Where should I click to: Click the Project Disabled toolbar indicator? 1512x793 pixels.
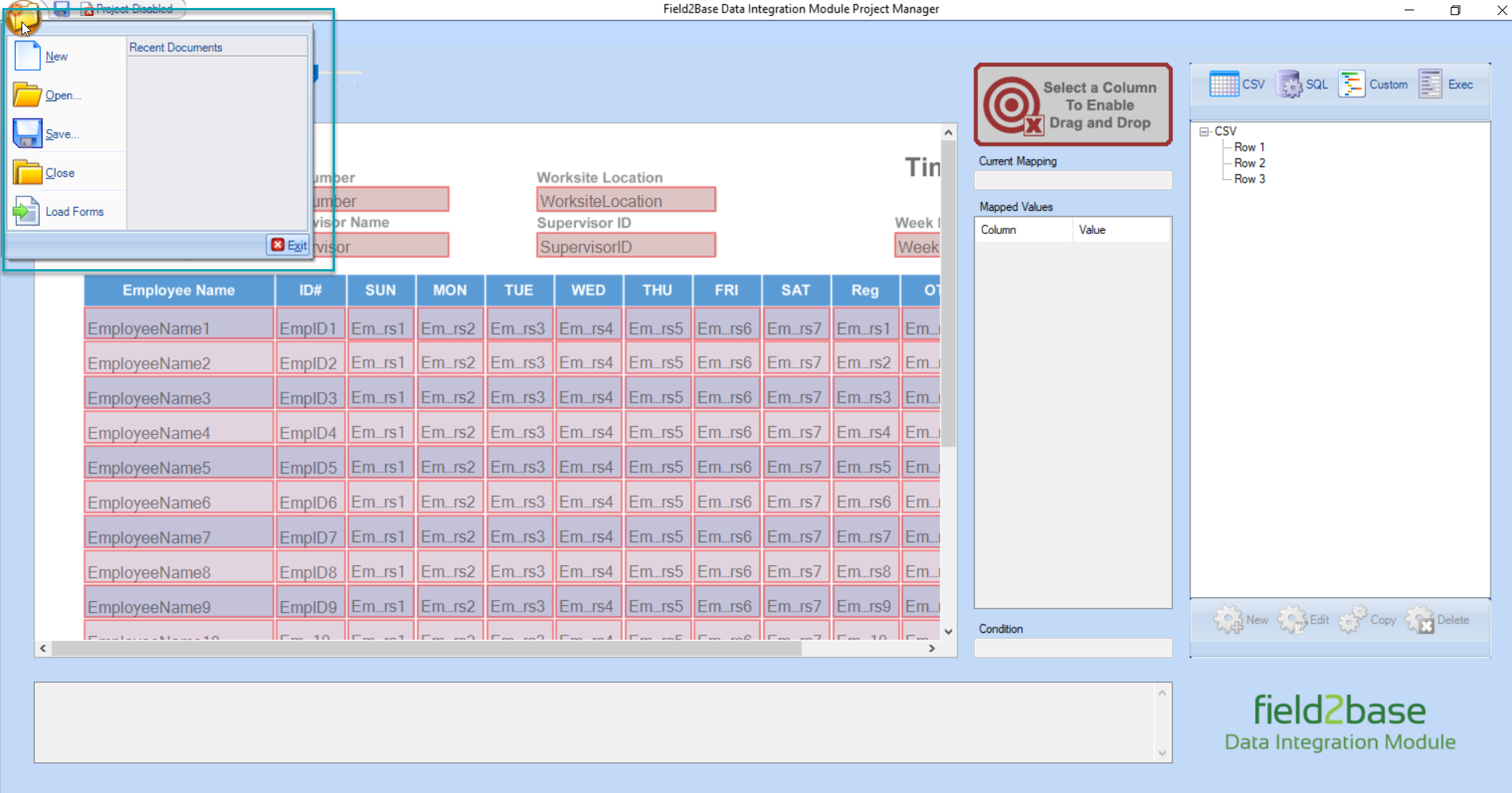pos(127,9)
